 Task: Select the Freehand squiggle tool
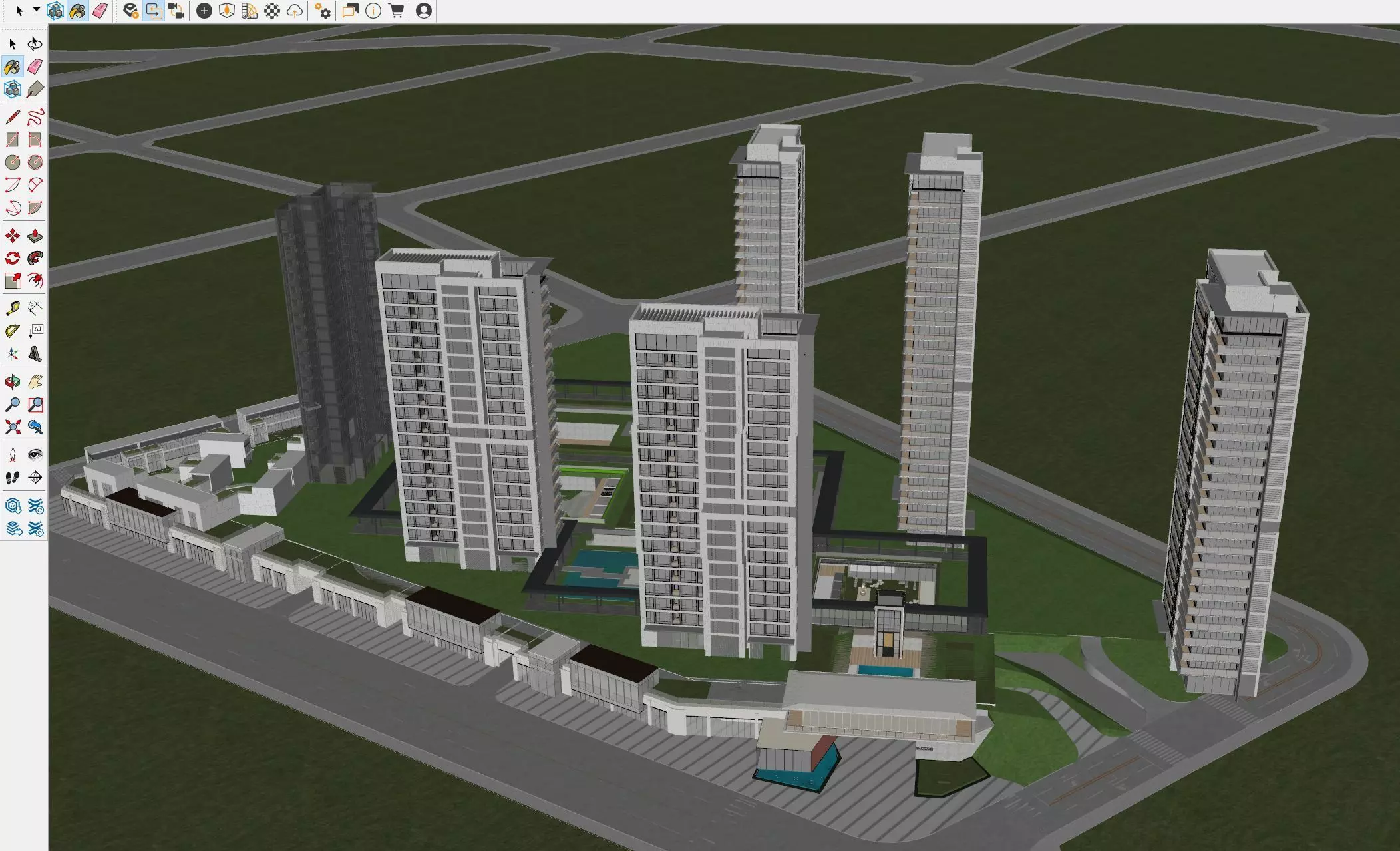(35, 117)
